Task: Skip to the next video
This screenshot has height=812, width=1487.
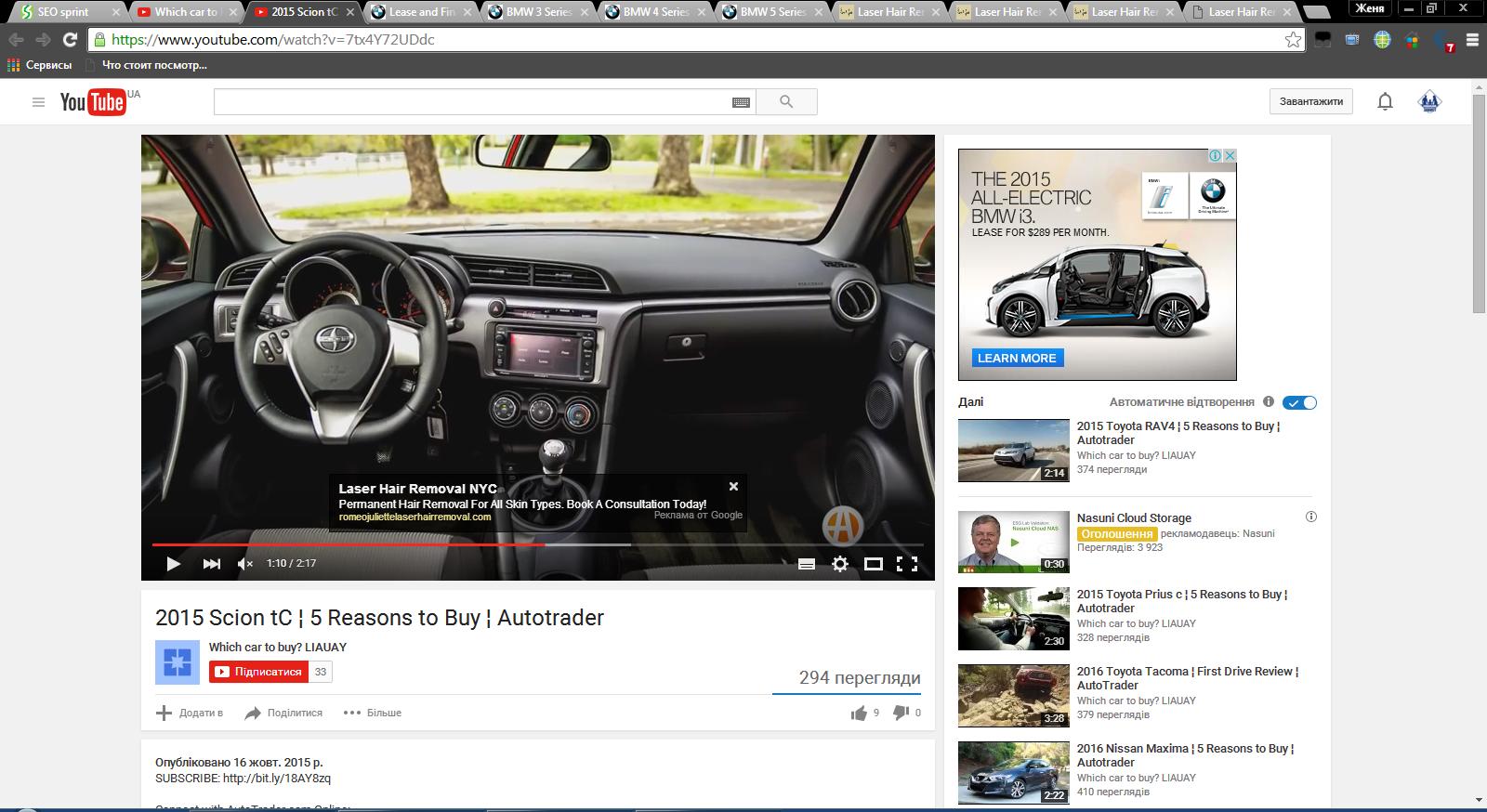Action: [x=211, y=563]
